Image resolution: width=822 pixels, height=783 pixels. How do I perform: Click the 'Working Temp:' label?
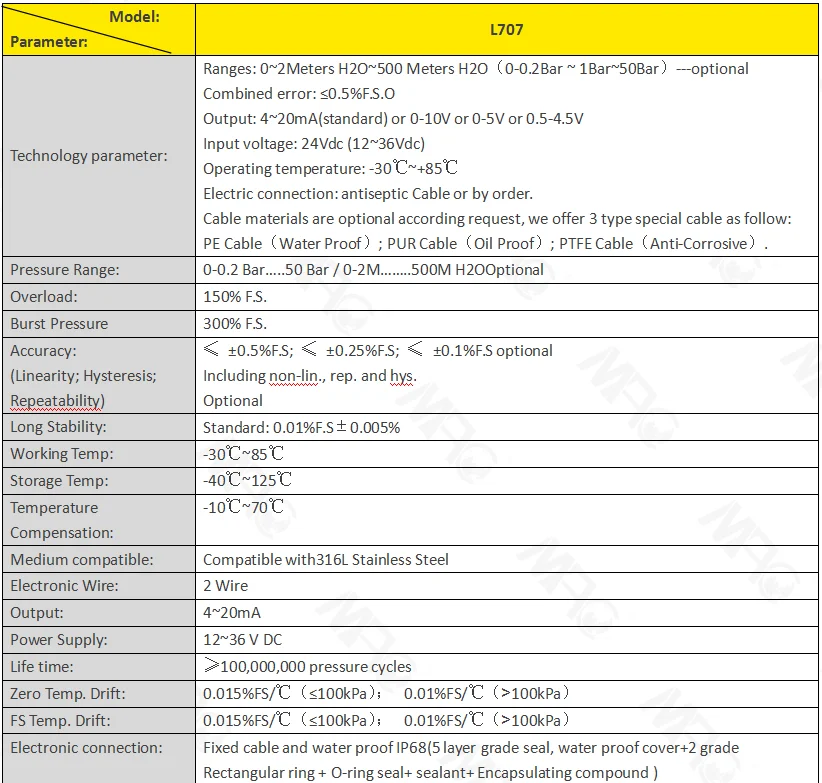pos(61,454)
